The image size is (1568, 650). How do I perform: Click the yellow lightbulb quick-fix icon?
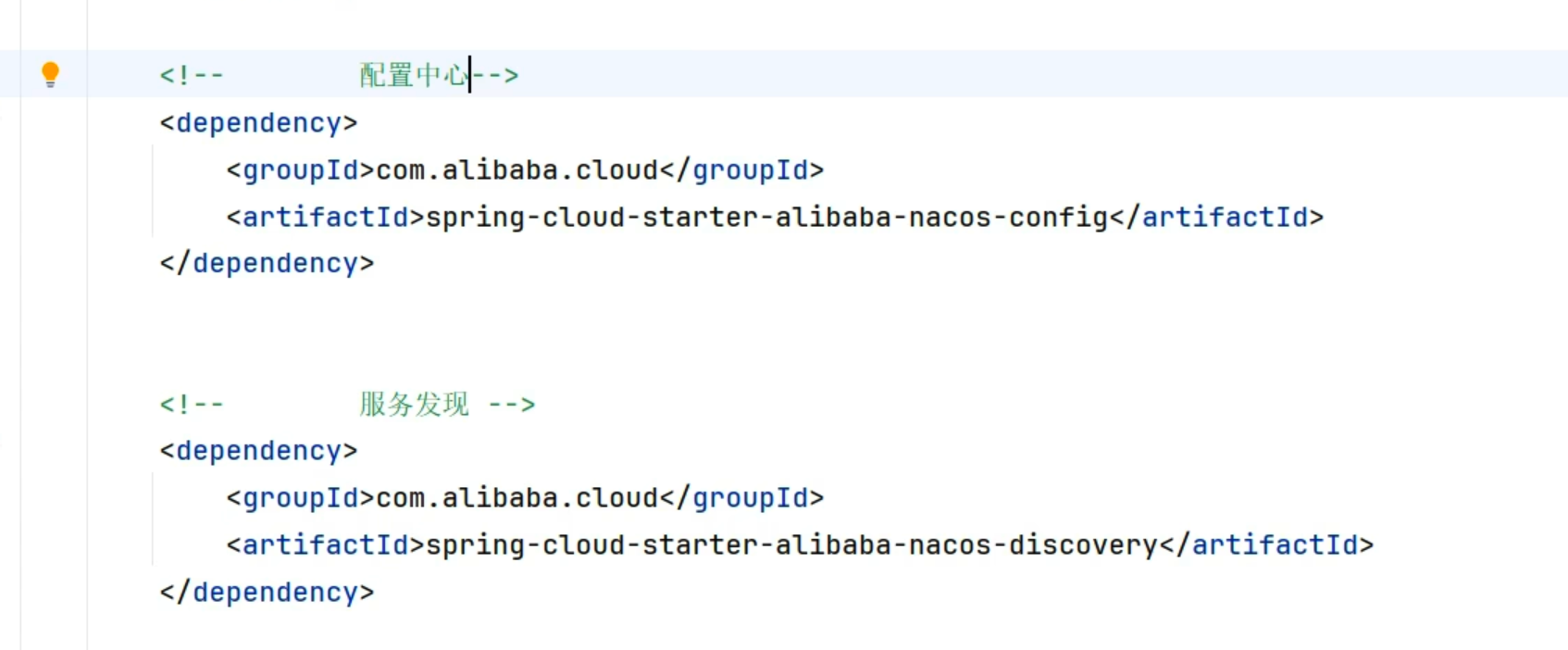point(51,73)
